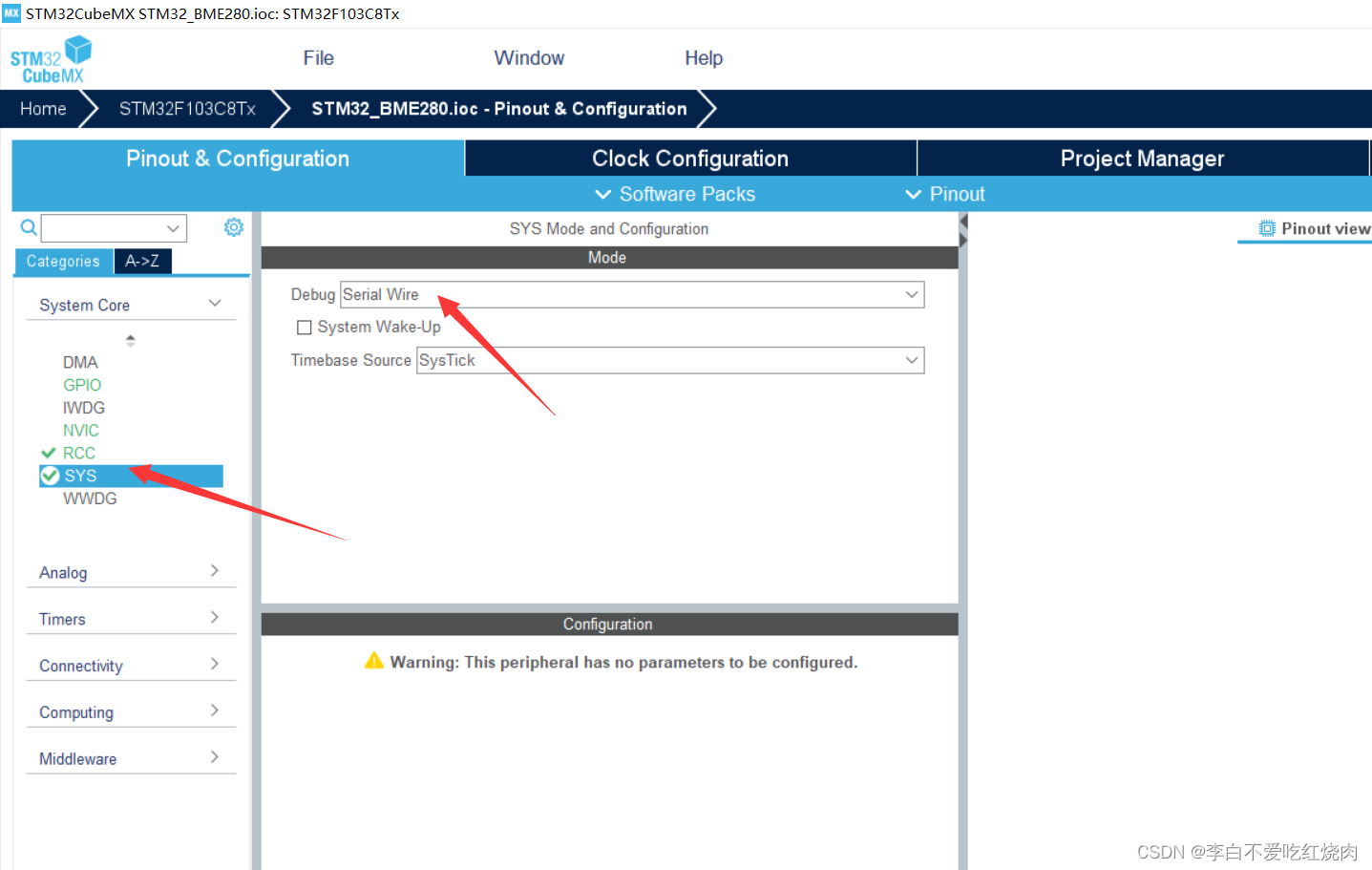Screen dimensions: 1372x870
Task: Click the green check icon beside RCC
Action: tap(48, 453)
